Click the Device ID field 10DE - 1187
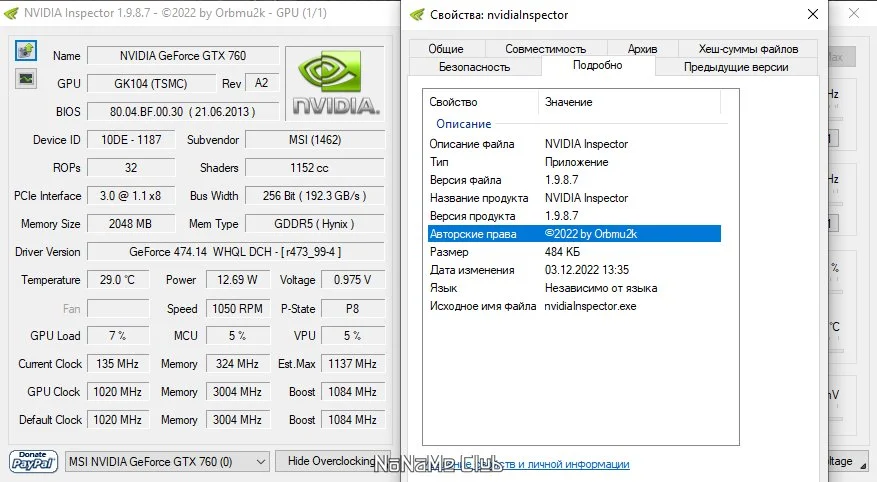The image size is (877, 482). pos(131,139)
